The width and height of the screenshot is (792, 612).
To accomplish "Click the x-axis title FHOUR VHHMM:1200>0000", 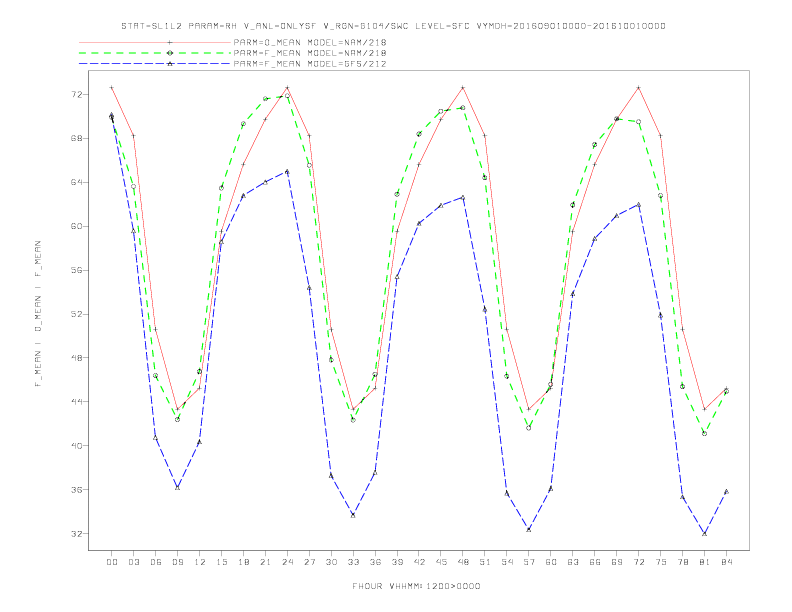I will (416, 586).
